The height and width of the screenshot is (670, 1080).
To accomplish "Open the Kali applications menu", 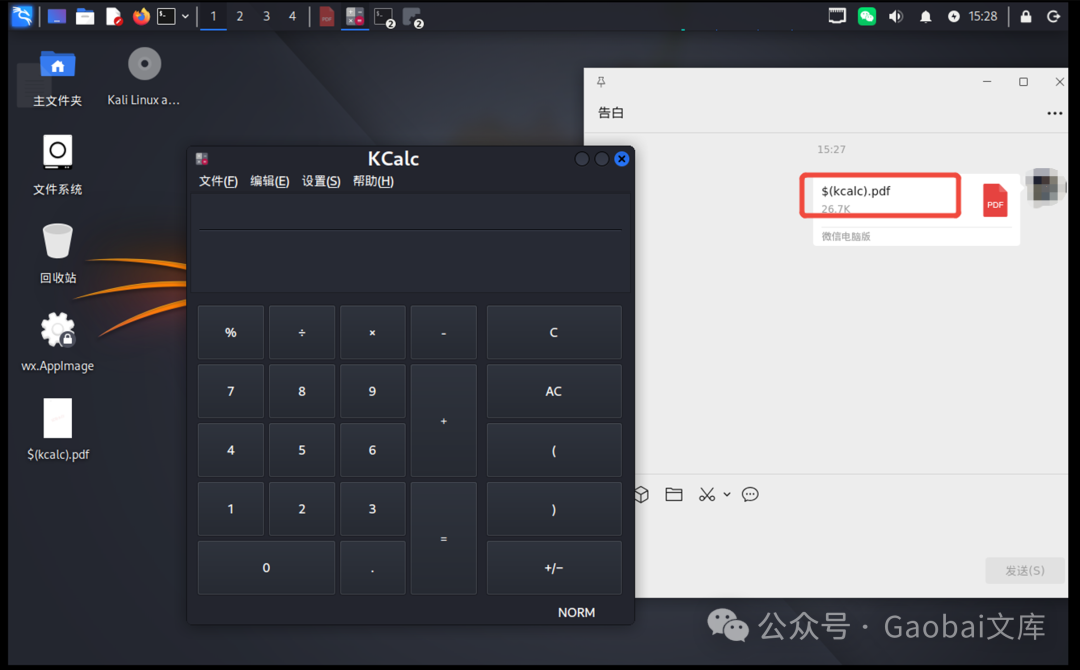I will pyautogui.click(x=21, y=16).
